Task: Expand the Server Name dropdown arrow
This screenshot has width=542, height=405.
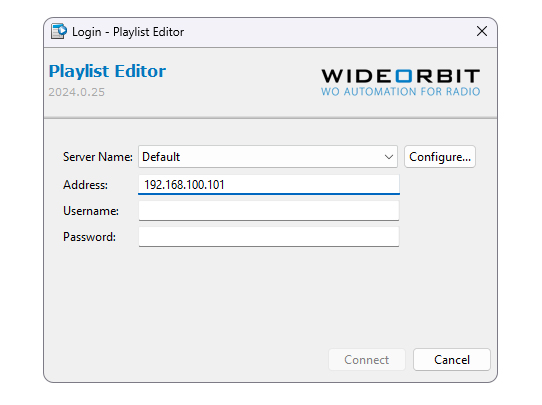Action: [389, 157]
